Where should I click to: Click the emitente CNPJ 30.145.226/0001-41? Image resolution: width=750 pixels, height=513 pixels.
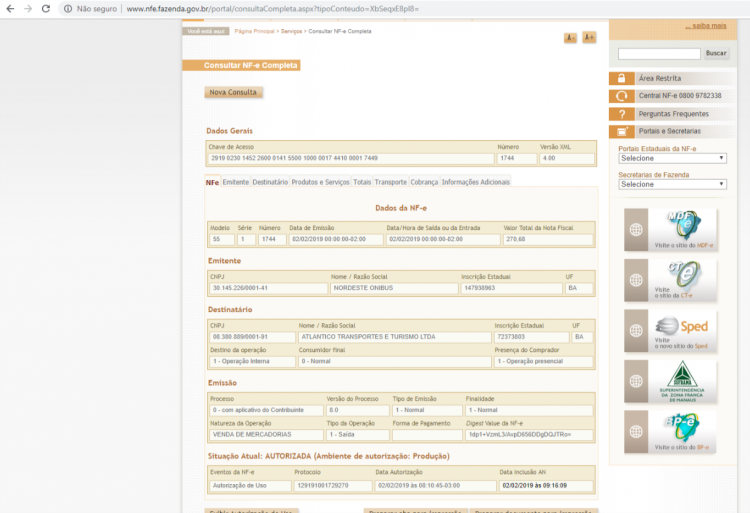coord(240,288)
